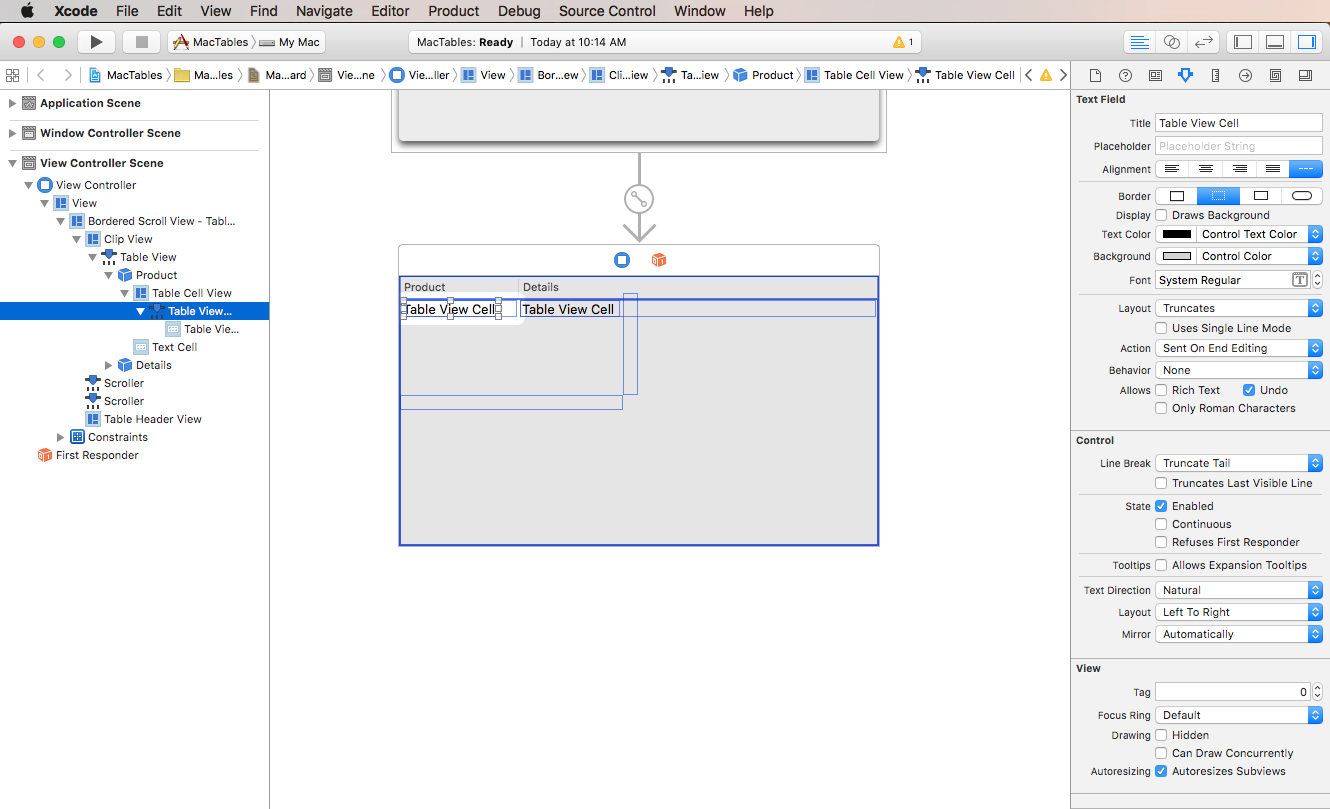Click the Stop button
This screenshot has width=1330, height=809.
point(141,41)
